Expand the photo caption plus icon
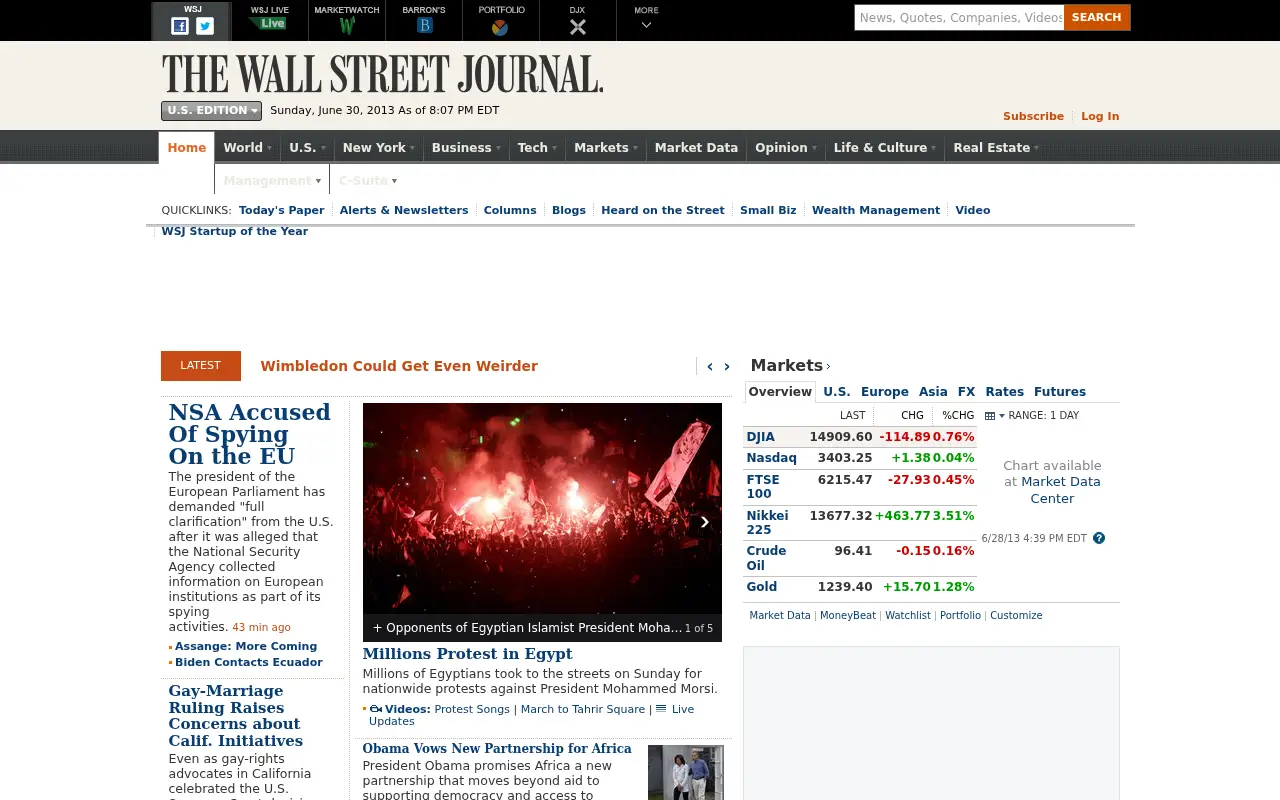This screenshot has width=1280, height=800. 377,628
